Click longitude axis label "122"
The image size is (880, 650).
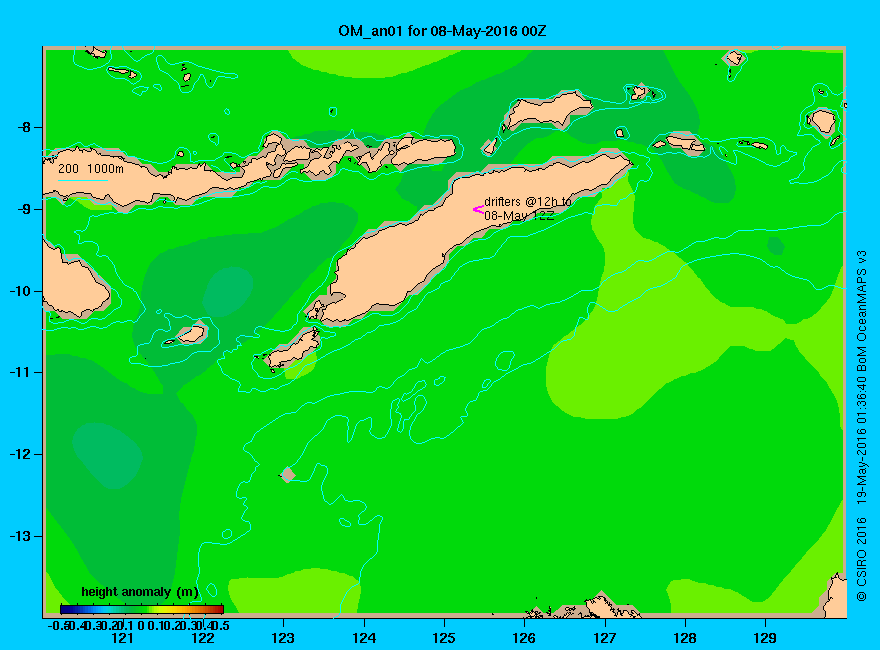[x=203, y=638]
